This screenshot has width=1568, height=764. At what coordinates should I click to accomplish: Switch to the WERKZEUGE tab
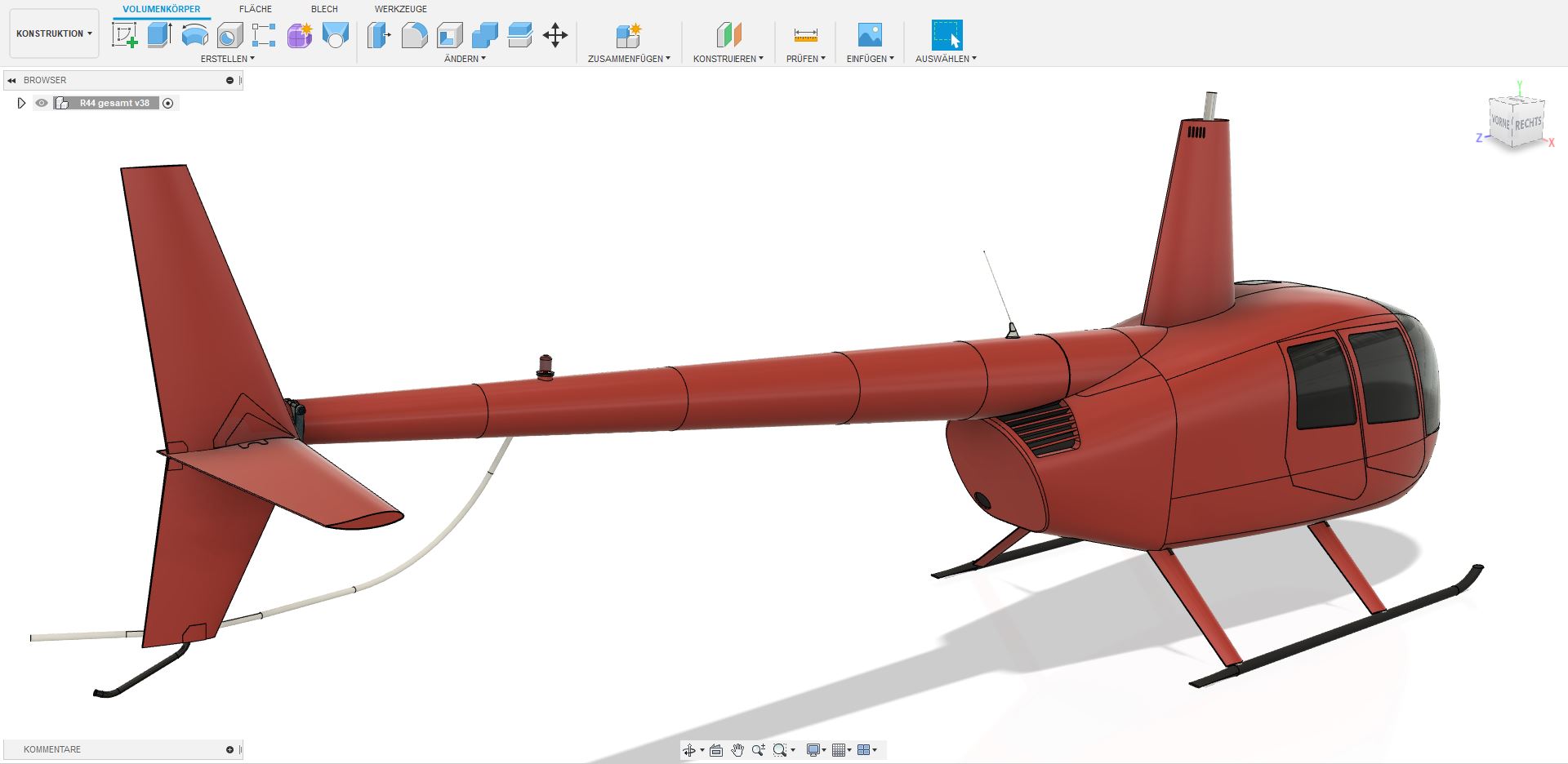coord(400,9)
